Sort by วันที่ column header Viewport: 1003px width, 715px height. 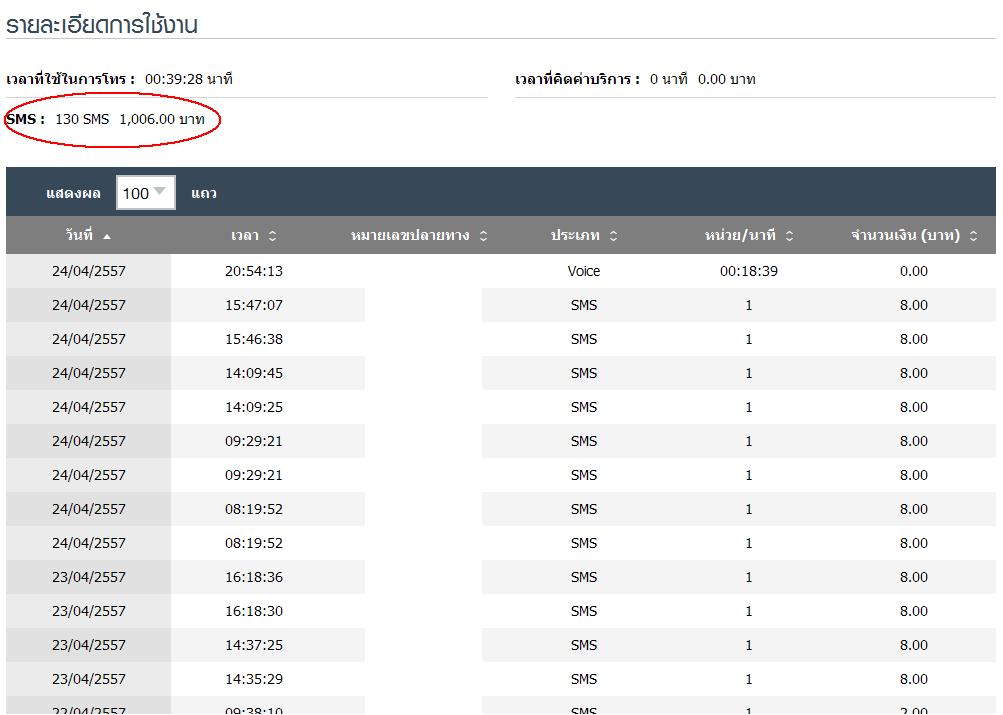[88, 235]
